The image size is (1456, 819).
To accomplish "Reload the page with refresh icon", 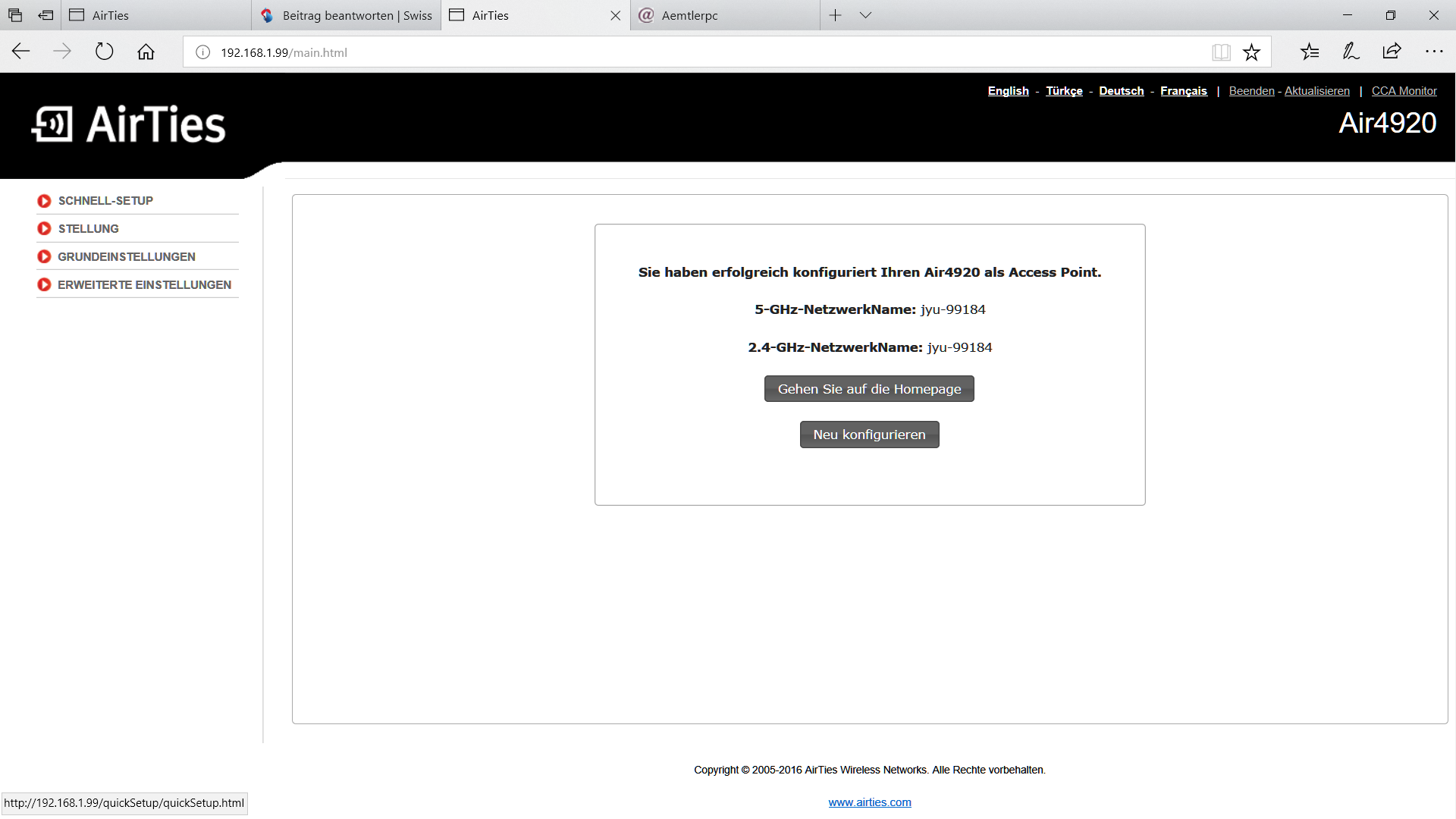I will click(x=104, y=52).
